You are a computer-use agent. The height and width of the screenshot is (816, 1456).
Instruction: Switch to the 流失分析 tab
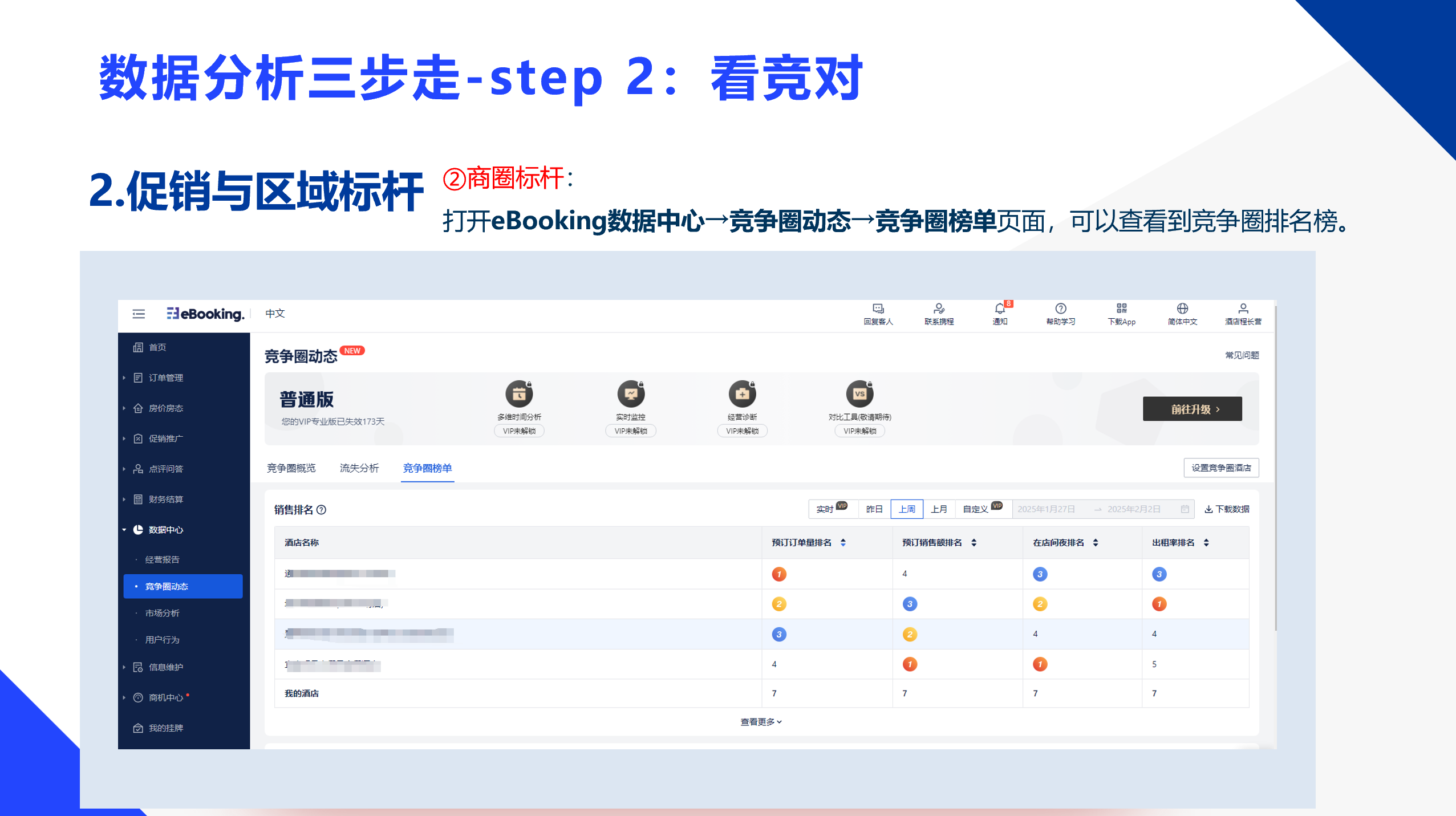point(359,468)
